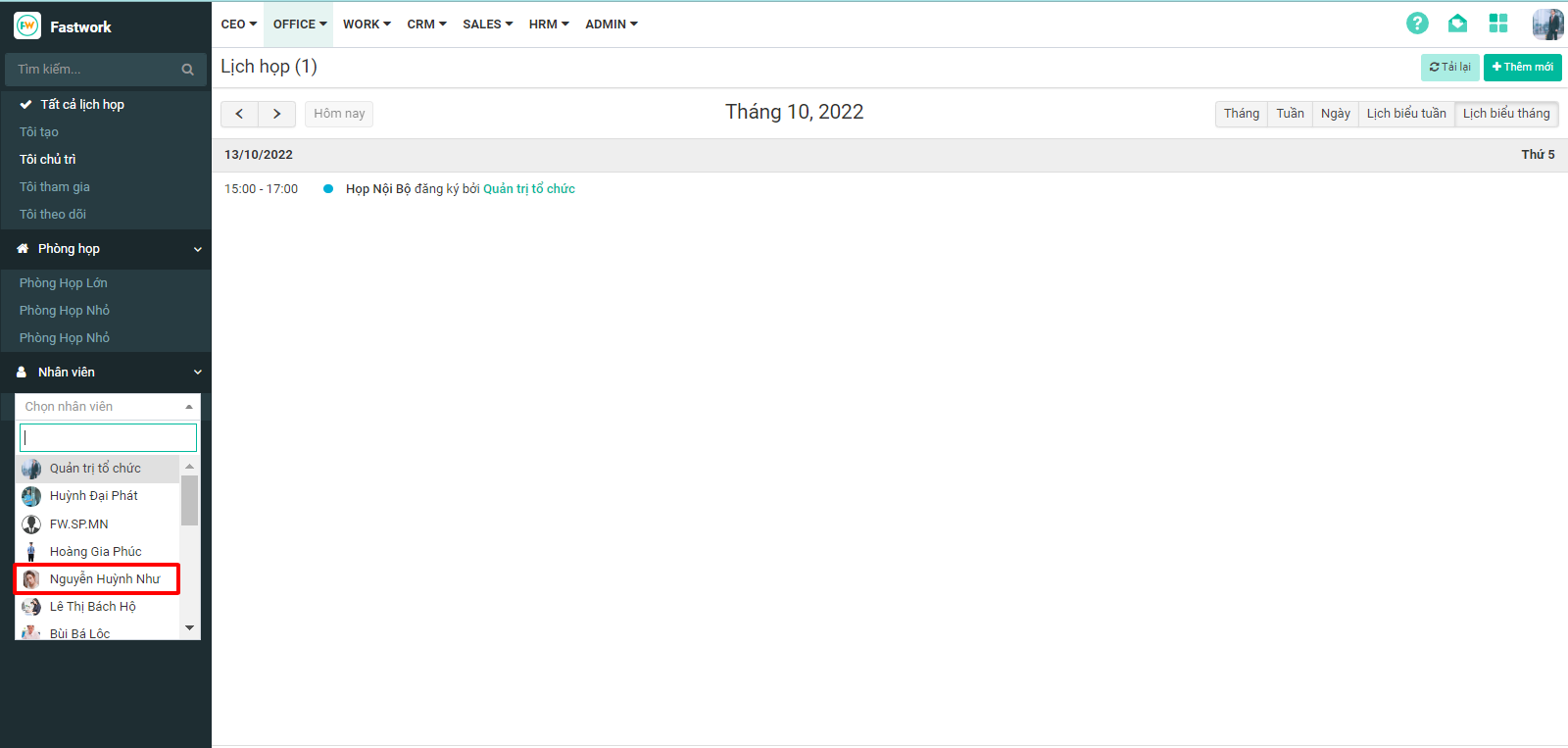Collapse the 'Nhân viên' section
The width and height of the screenshot is (1568, 748).
197,373
